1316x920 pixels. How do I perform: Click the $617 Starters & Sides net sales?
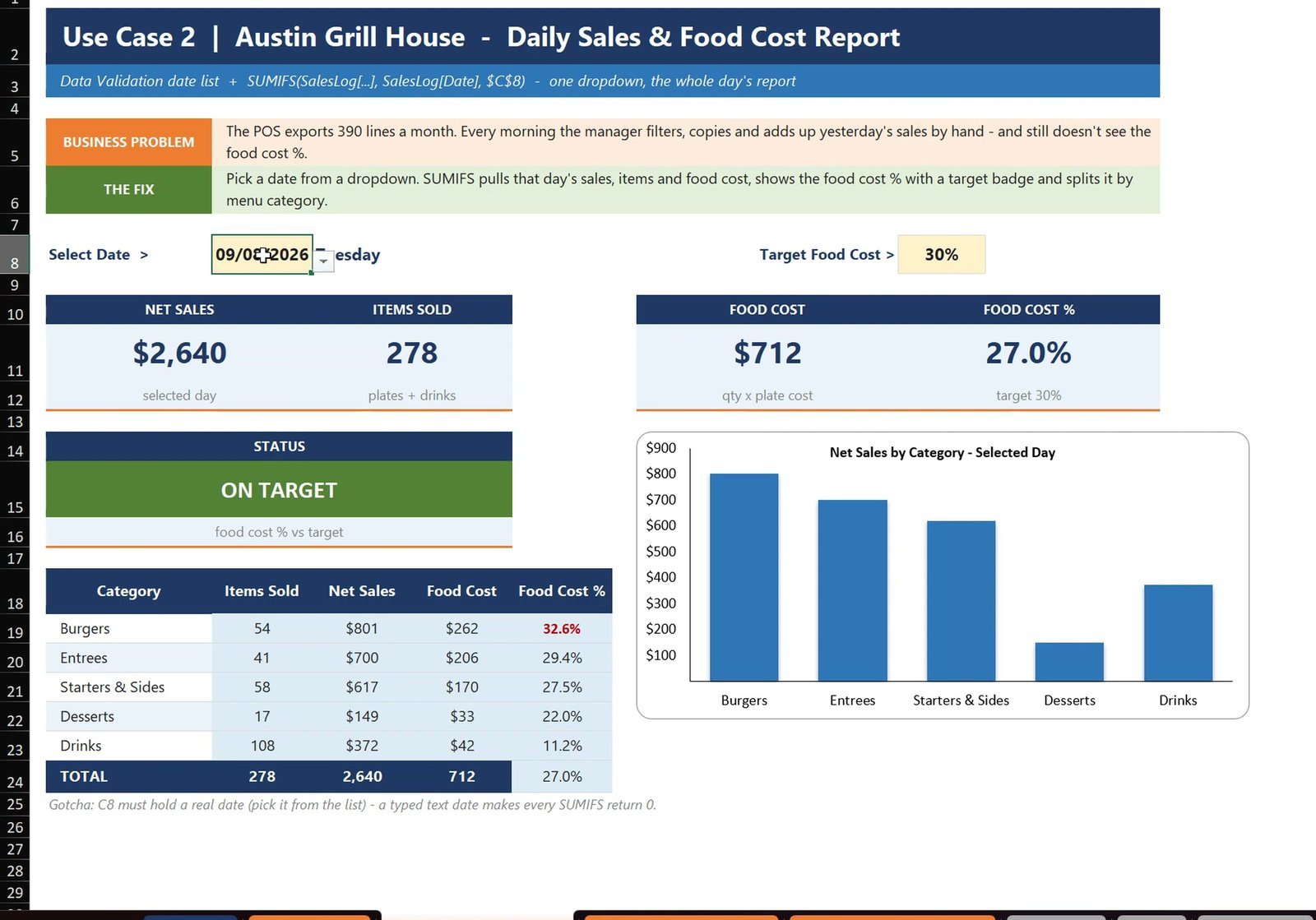click(362, 687)
